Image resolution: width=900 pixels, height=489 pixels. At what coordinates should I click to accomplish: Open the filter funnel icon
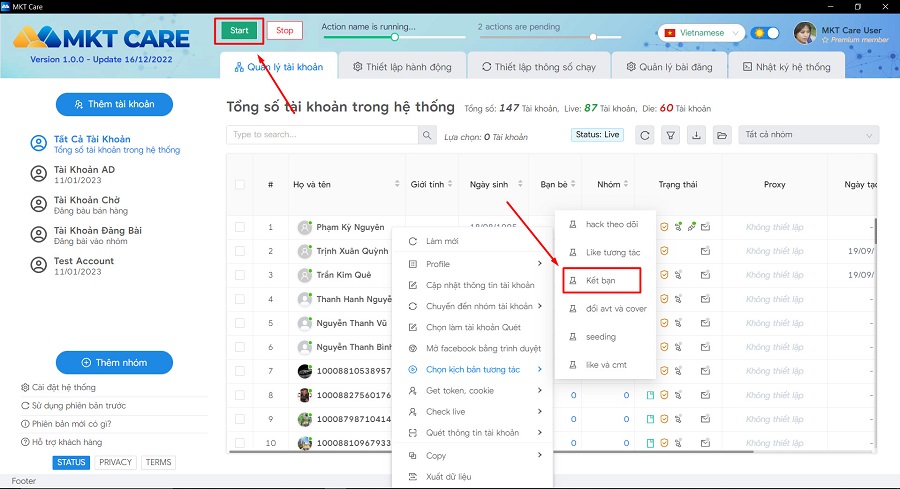click(670, 135)
